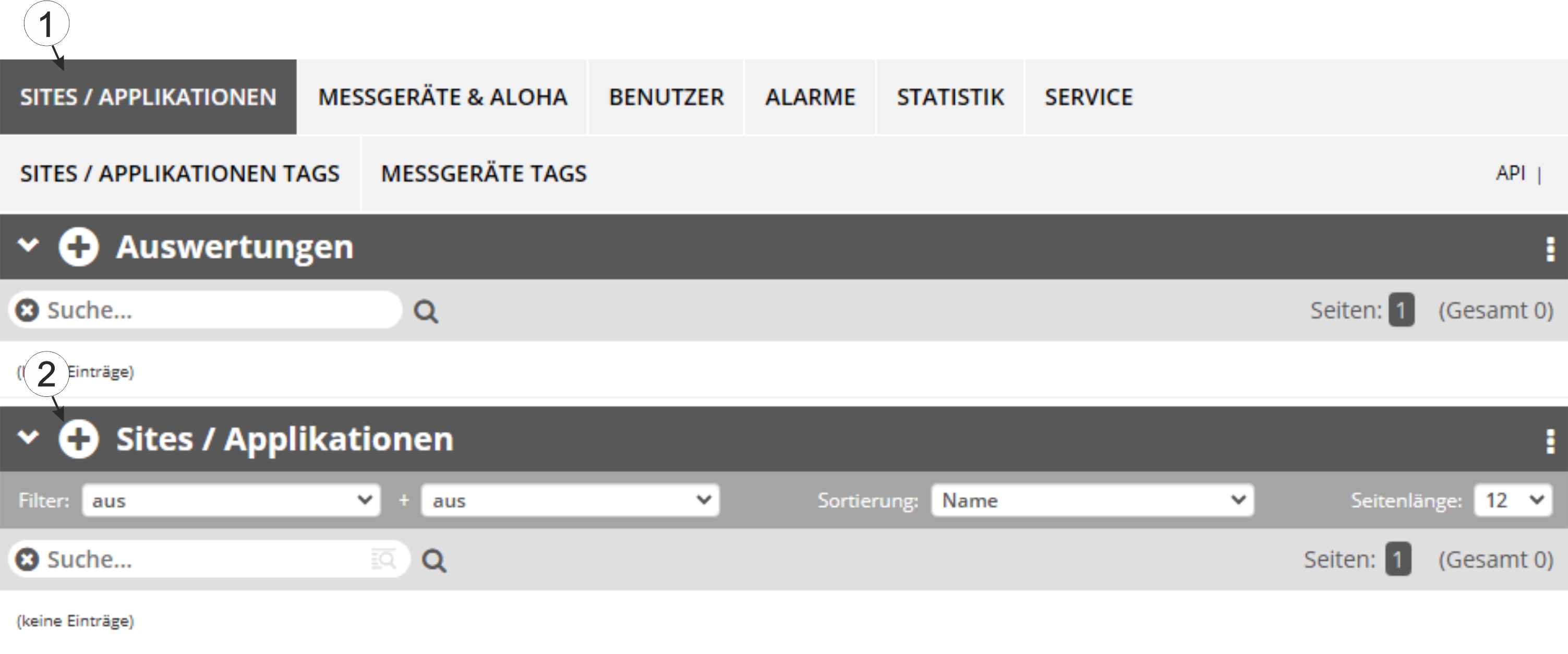Open the Alarme tab
Screen dimensions: 1568x654
pos(810,98)
